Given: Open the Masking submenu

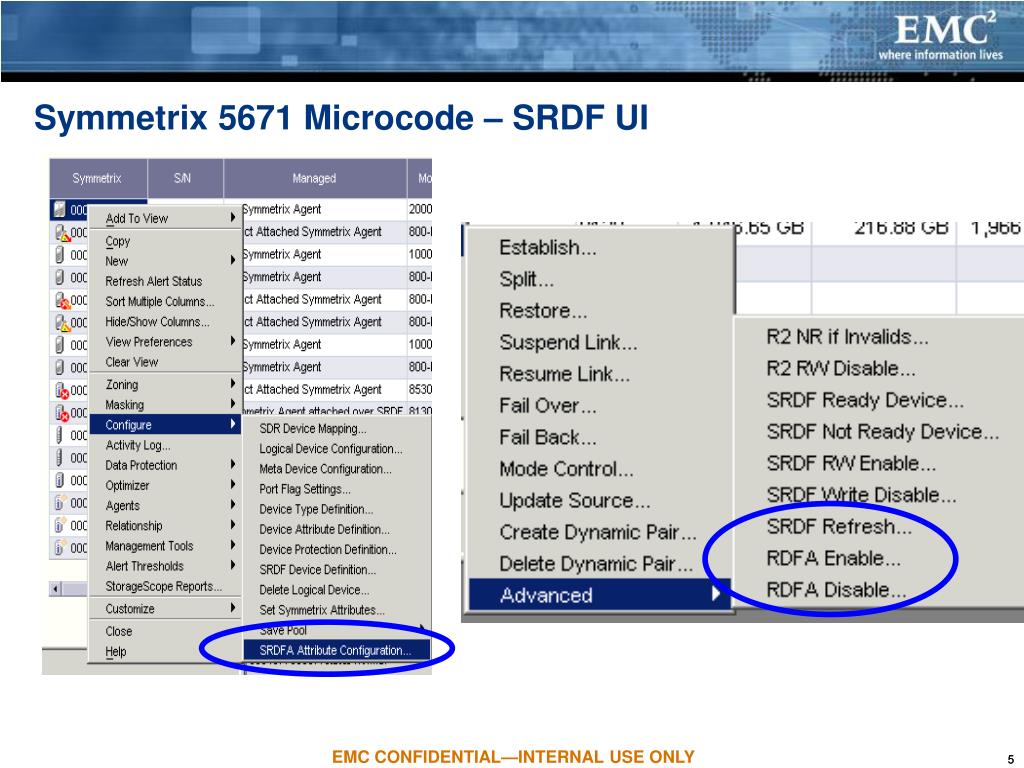Looking at the screenshot, I should (165, 405).
